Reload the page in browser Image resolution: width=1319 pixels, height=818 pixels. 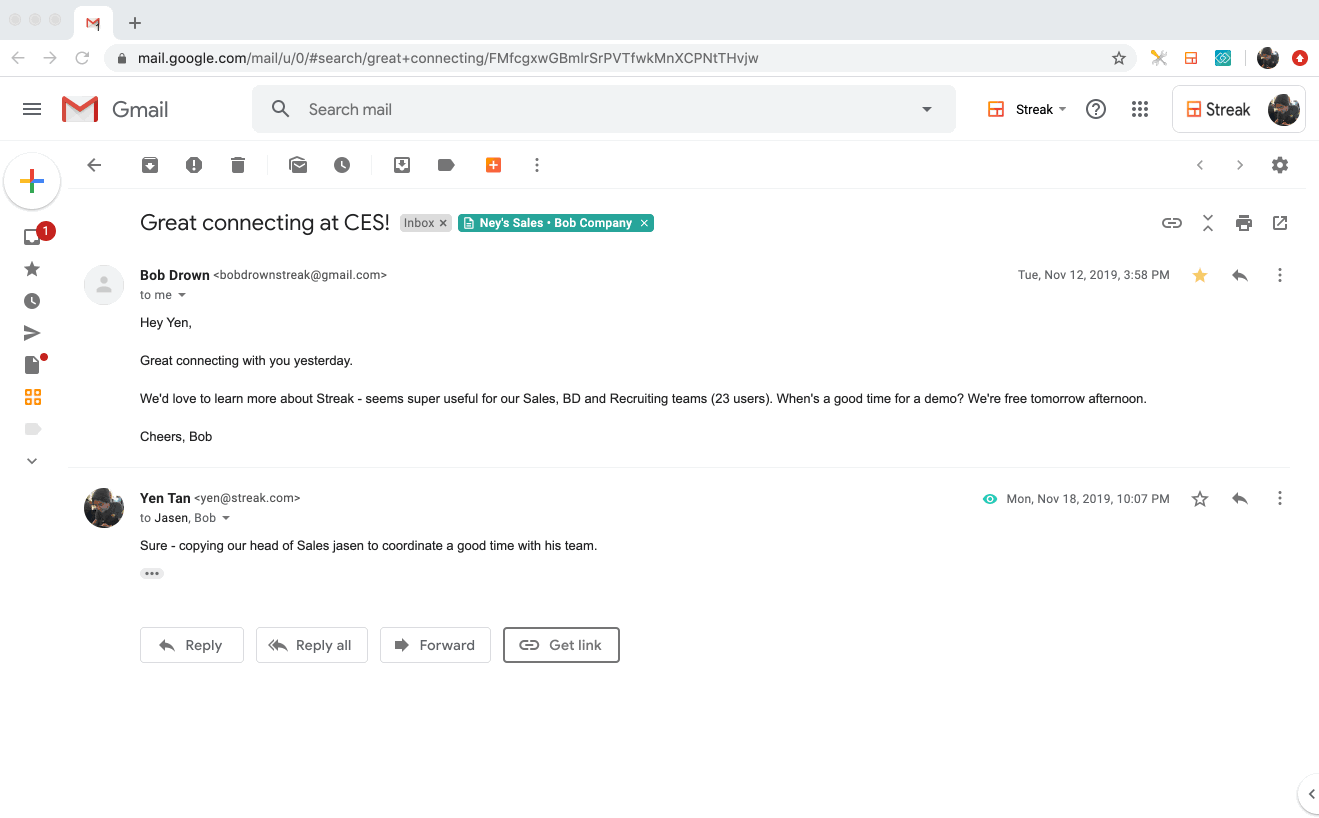tap(82, 58)
